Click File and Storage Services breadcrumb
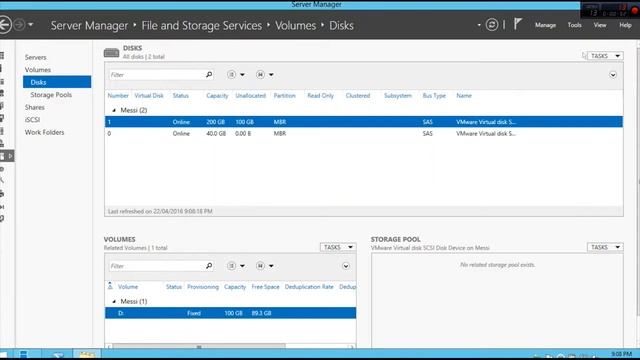 tap(202, 25)
